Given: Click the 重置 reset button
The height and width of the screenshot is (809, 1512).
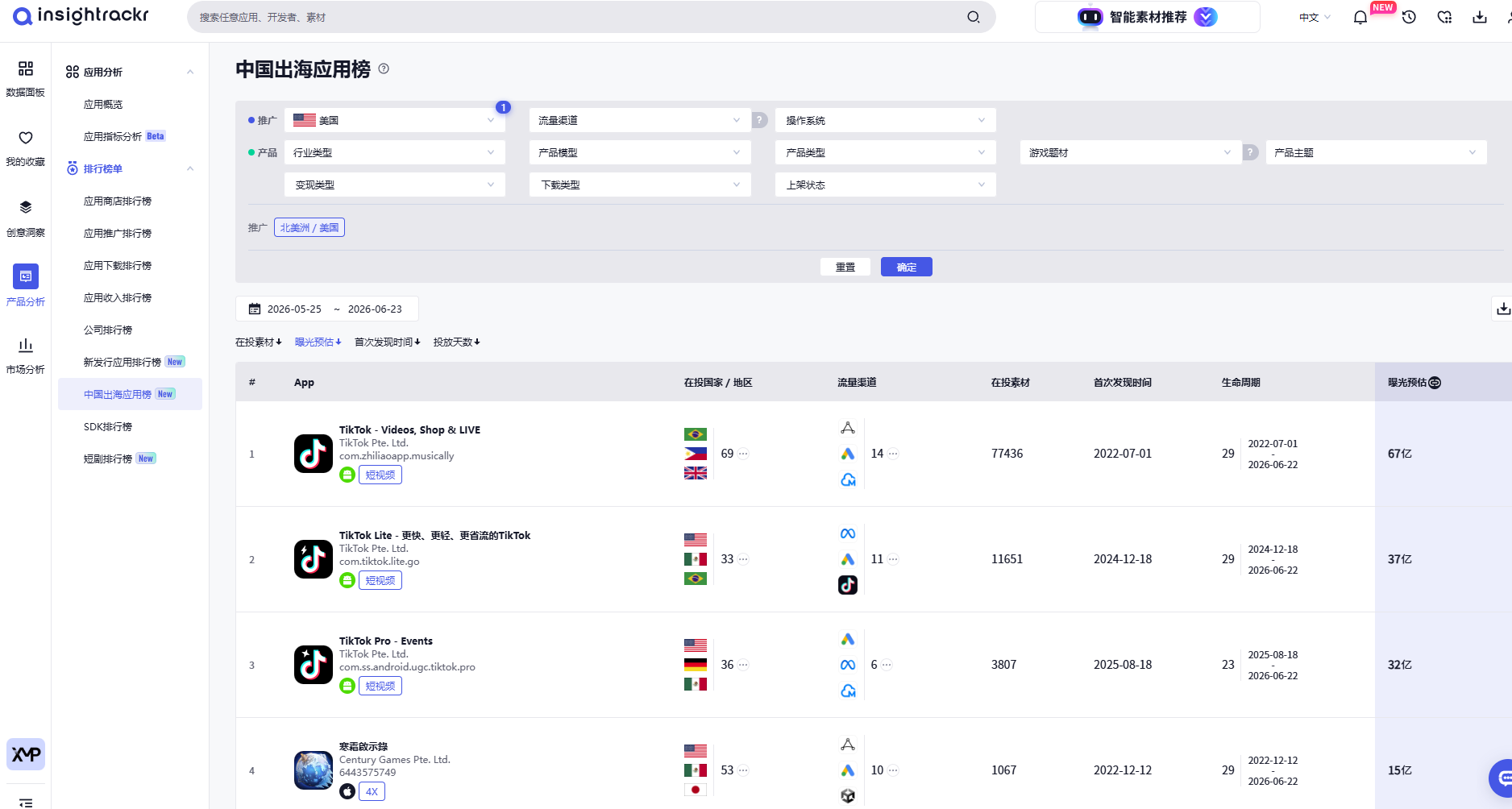Looking at the screenshot, I should [x=845, y=267].
